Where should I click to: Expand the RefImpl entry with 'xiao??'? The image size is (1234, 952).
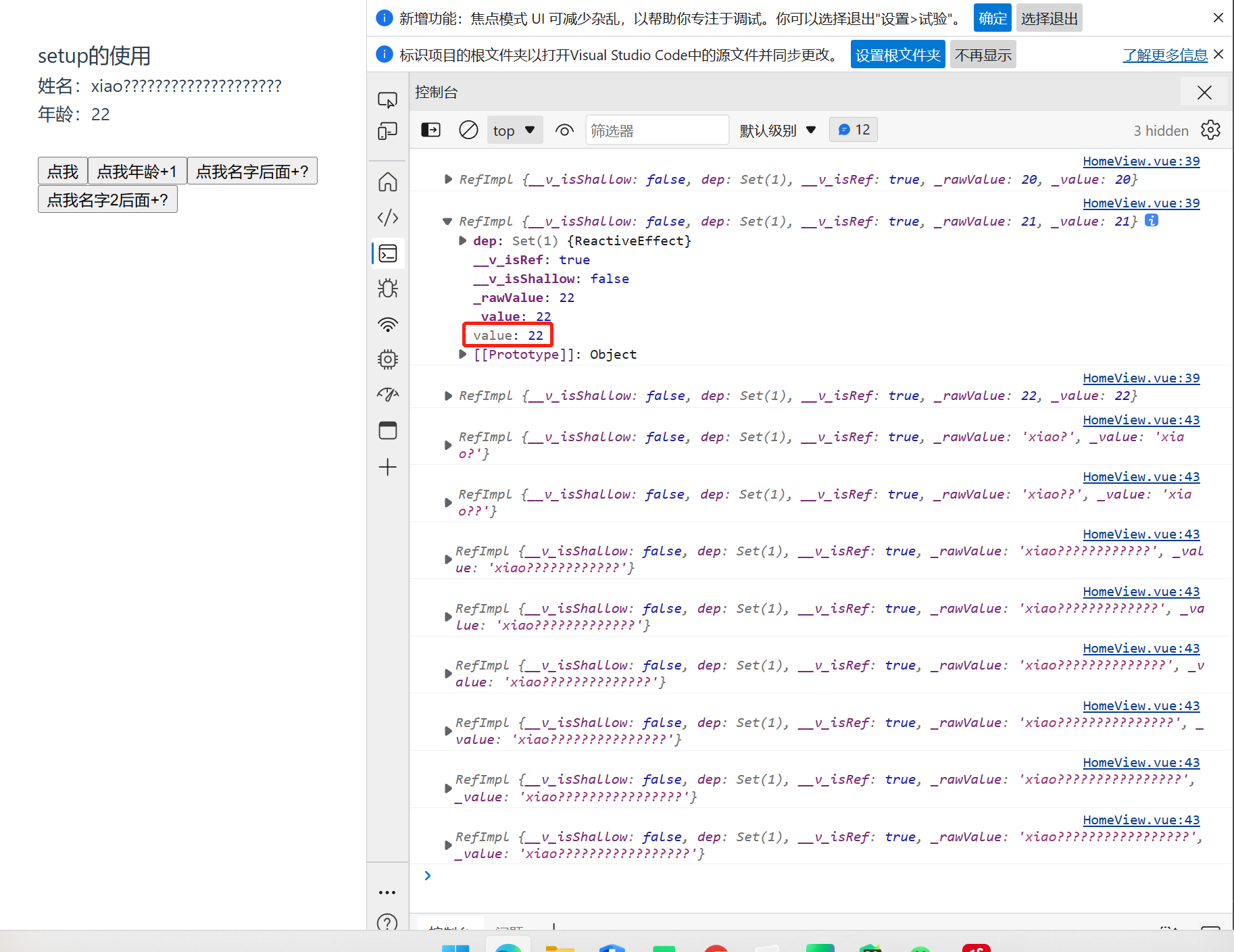(447, 503)
